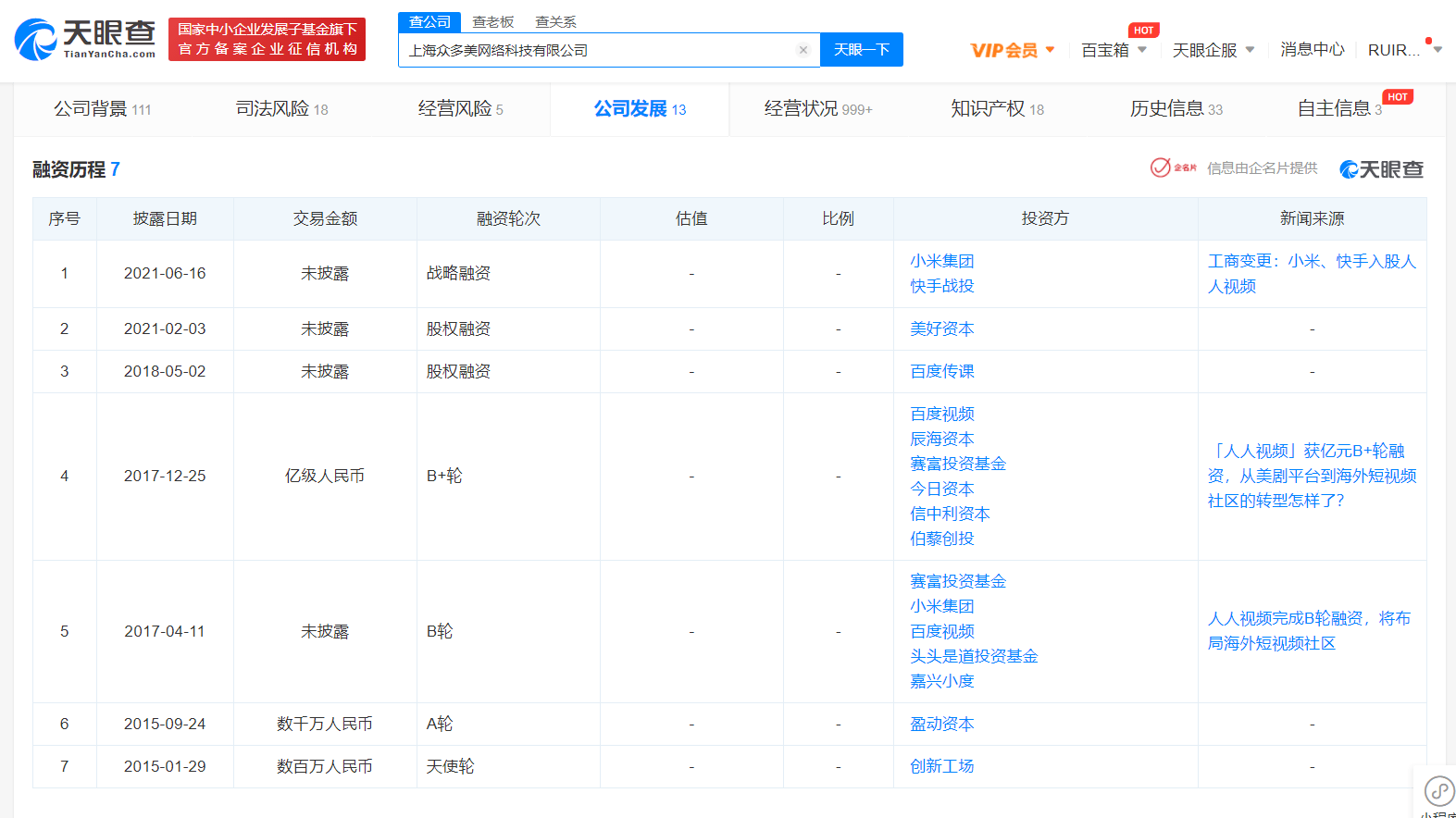1456x818 pixels.
Task: Click the 新闻来源 column header
Action: point(1312,218)
